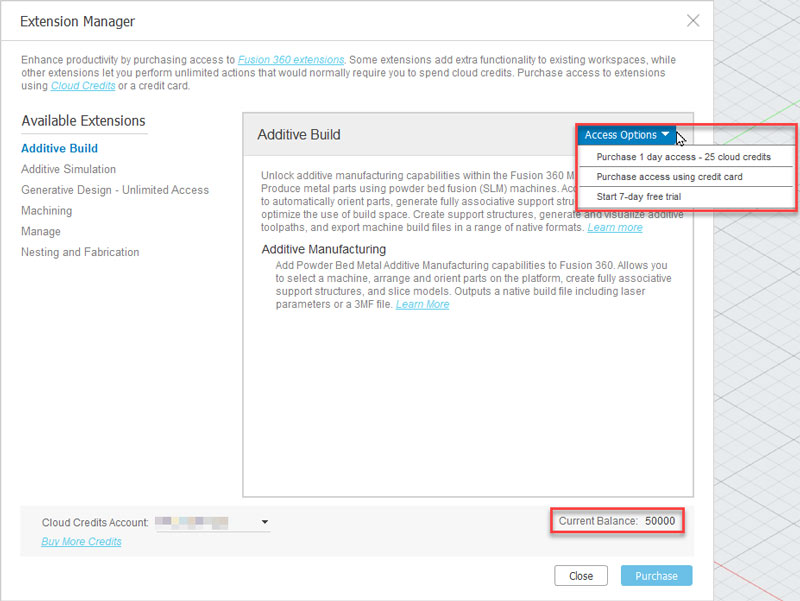800x601 pixels.
Task: Open Generative Design - Unlimited Access
Action: click(118, 189)
